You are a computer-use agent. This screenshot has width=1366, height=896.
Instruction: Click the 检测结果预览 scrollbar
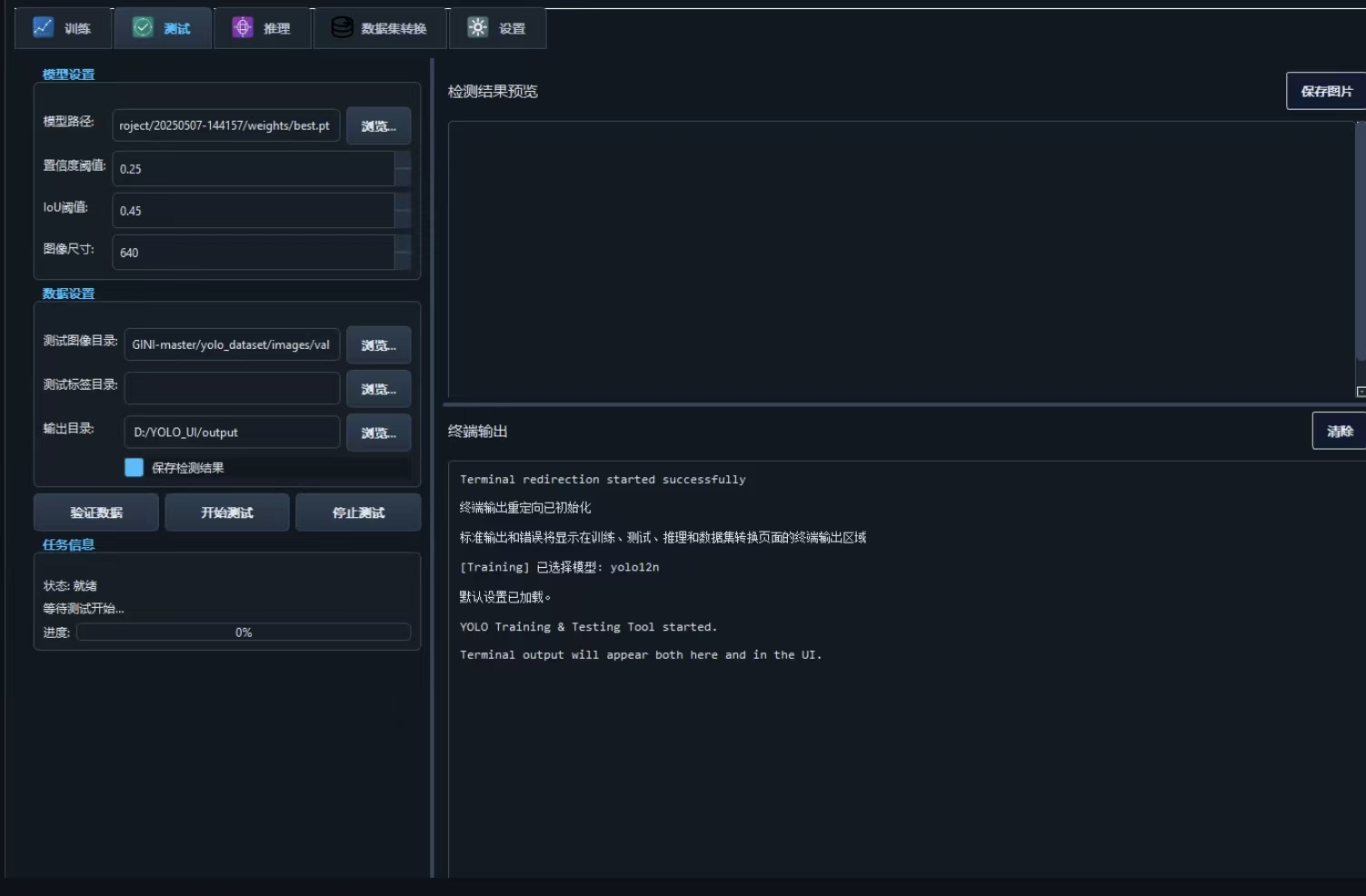(x=1361, y=241)
